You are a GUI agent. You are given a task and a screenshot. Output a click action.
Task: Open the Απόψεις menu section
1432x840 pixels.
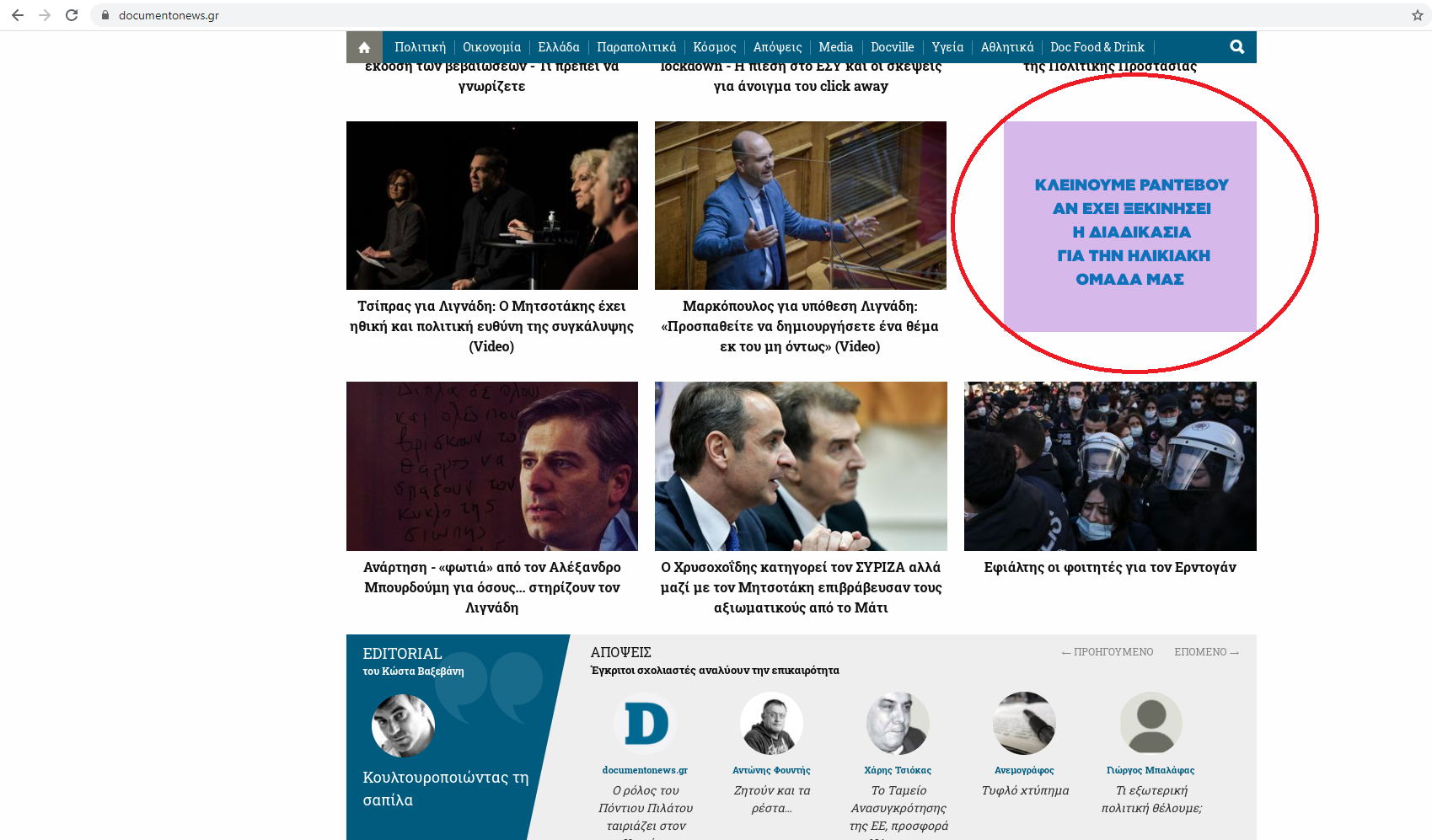[777, 47]
